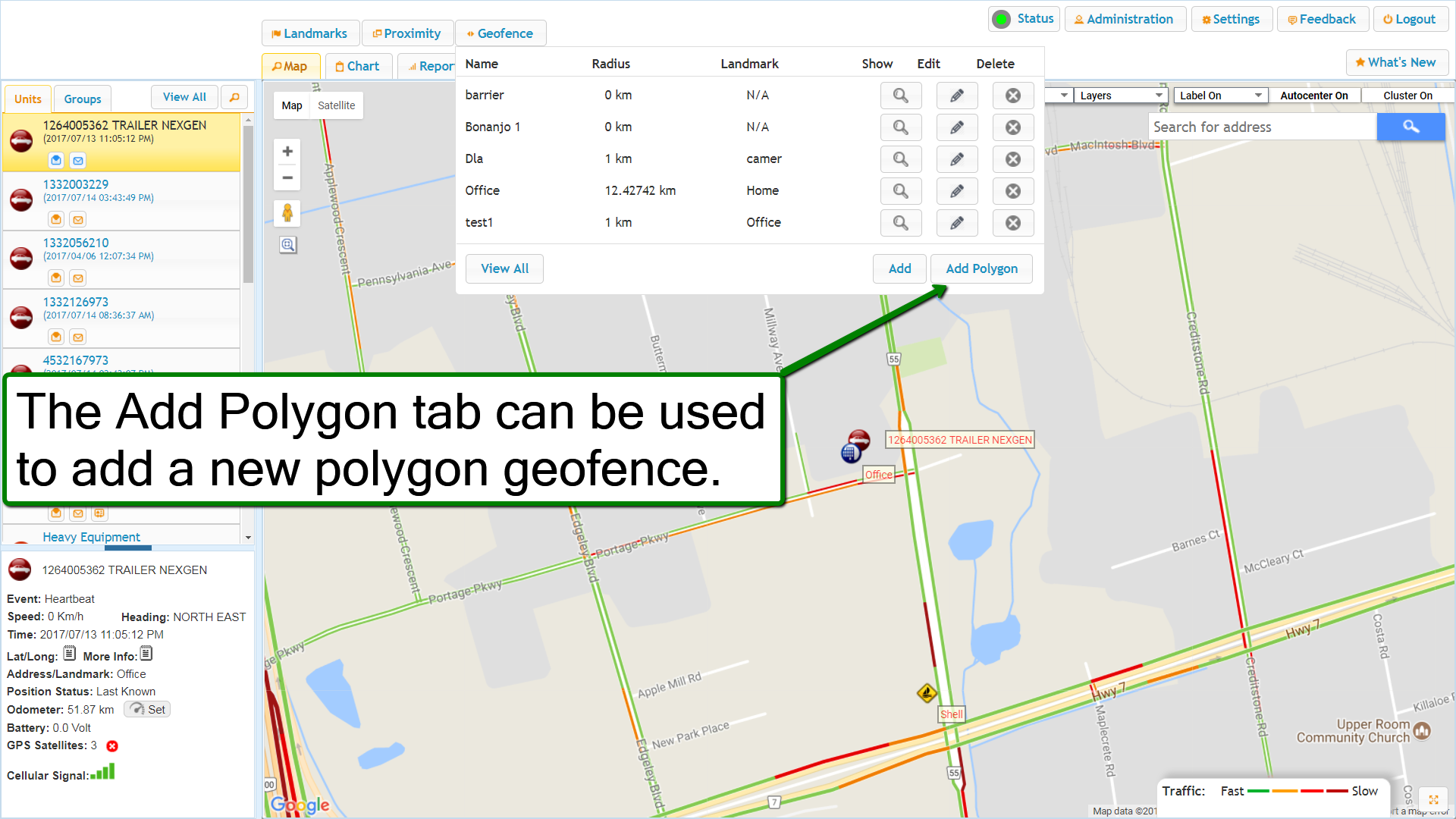This screenshot has height=819, width=1456.
Task: Switch map to Satellite view
Action: point(336,105)
